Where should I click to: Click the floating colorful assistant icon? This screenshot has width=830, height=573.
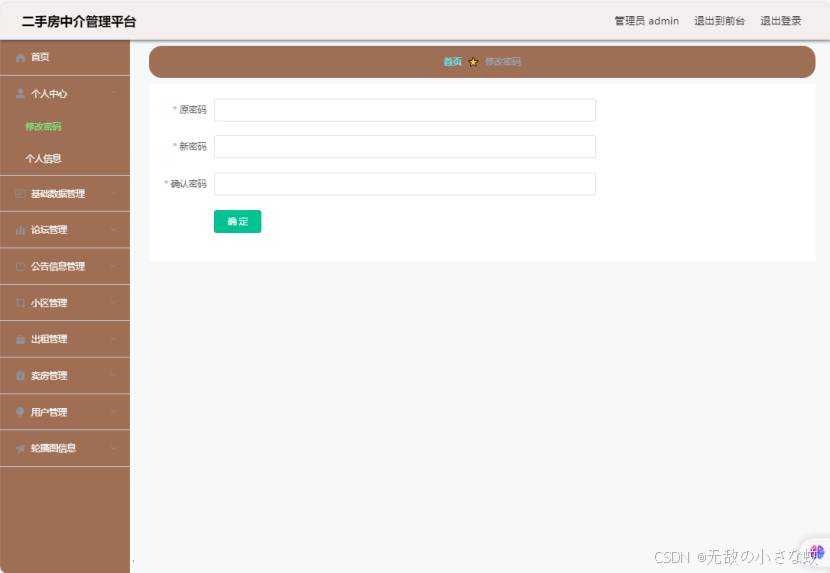pos(817,553)
